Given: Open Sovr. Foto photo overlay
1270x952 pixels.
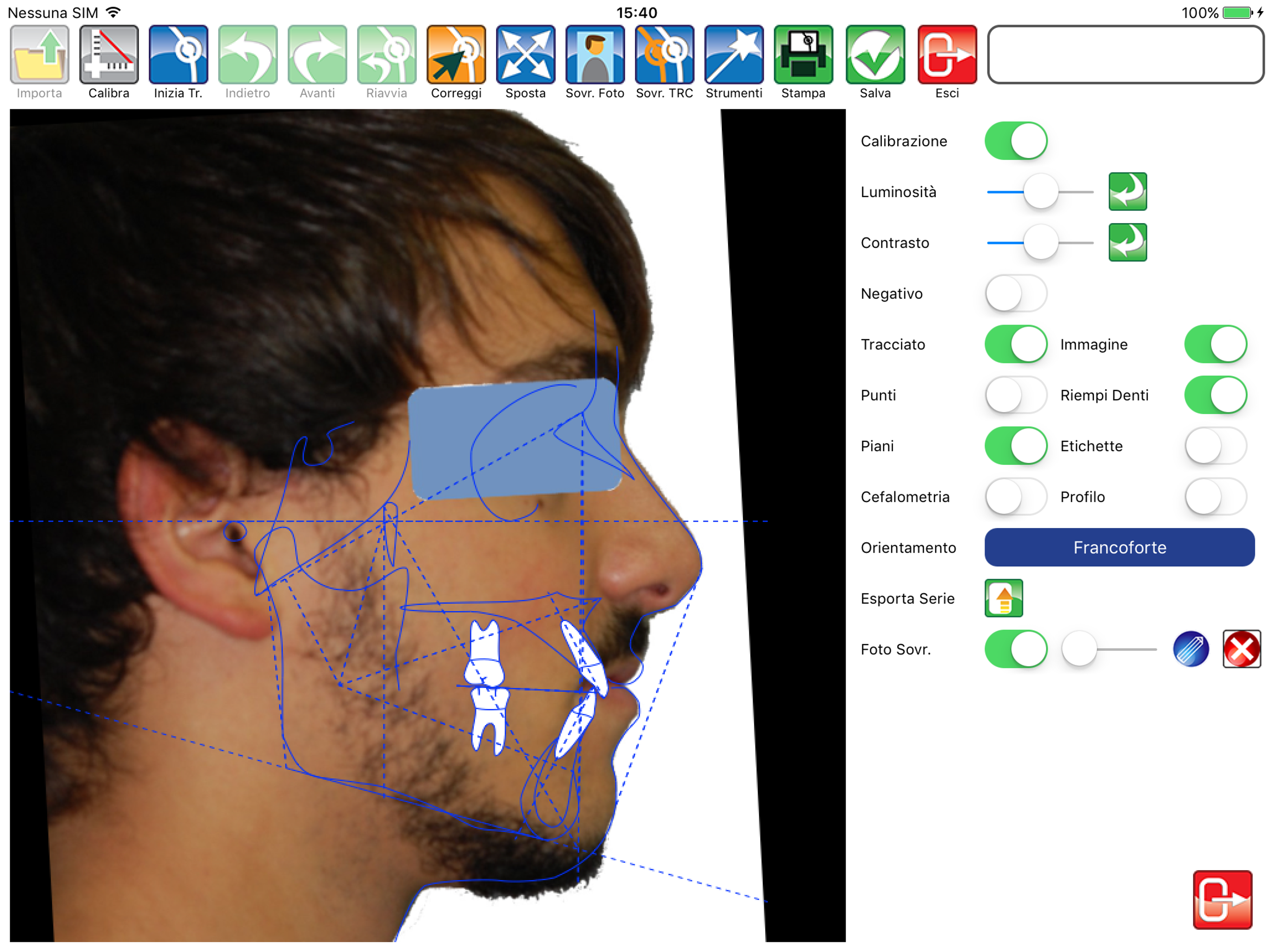Looking at the screenshot, I should [x=595, y=55].
